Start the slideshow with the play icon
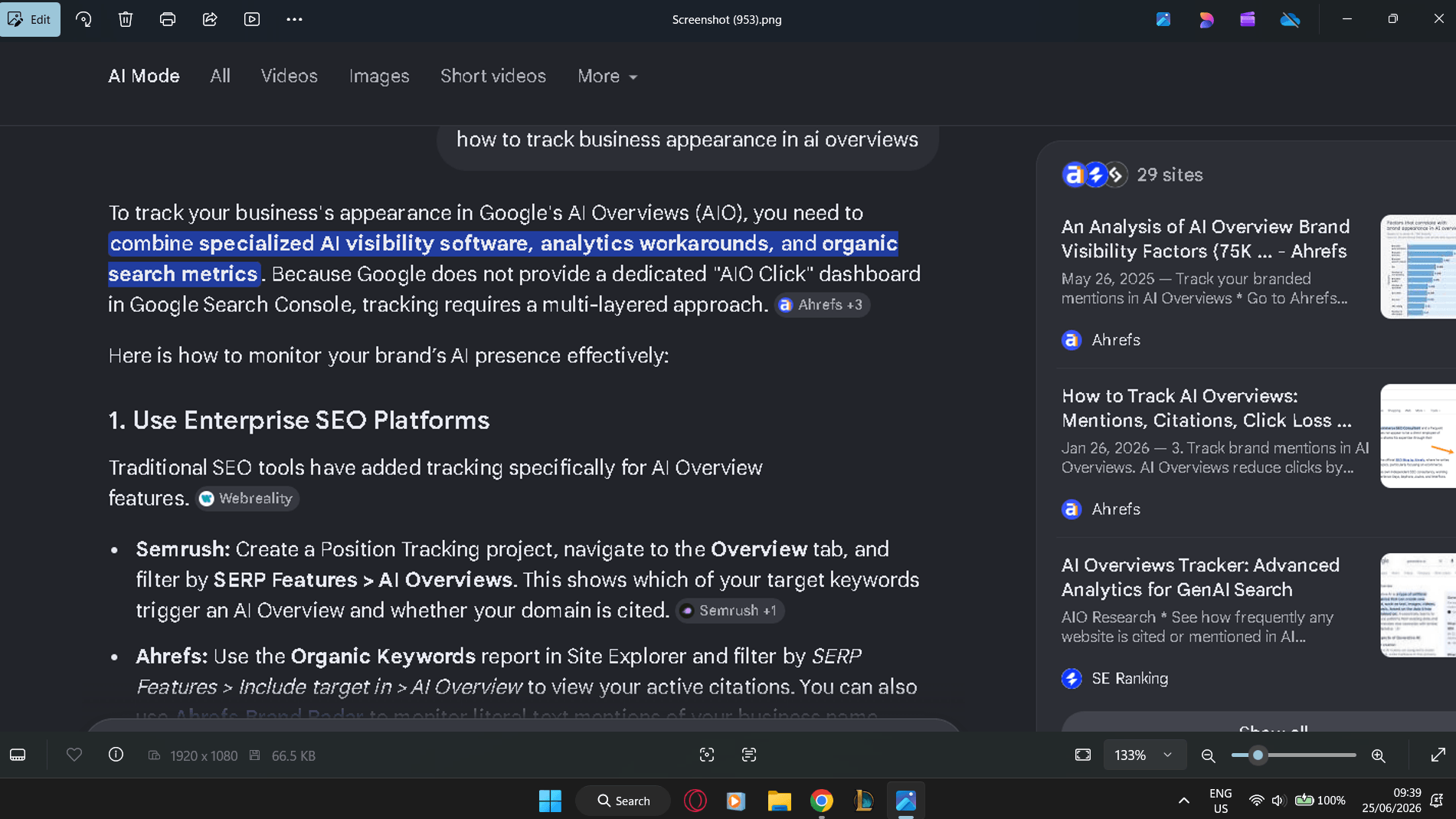The image size is (1456, 819). [252, 19]
